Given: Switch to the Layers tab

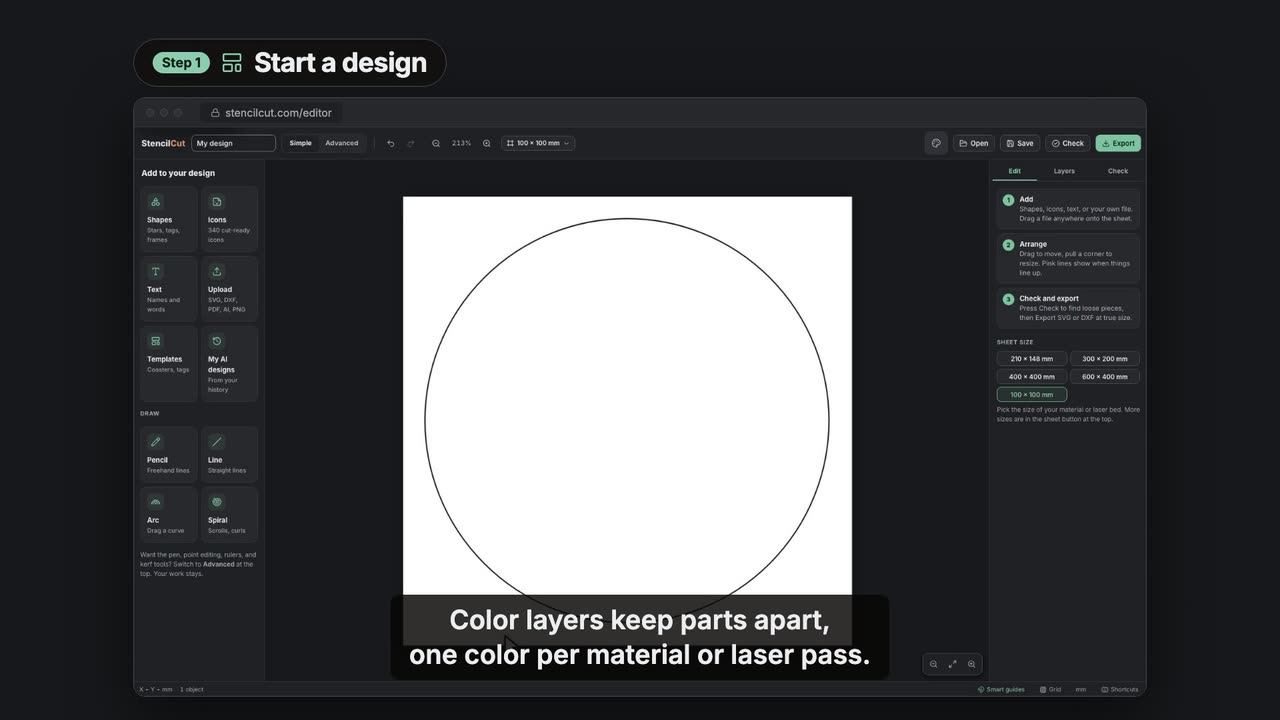Looking at the screenshot, I should tap(1064, 171).
